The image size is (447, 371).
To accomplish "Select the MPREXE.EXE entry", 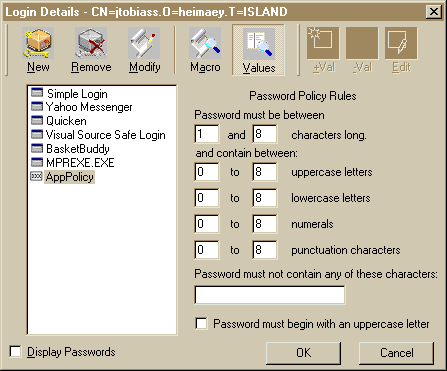I will (80, 163).
